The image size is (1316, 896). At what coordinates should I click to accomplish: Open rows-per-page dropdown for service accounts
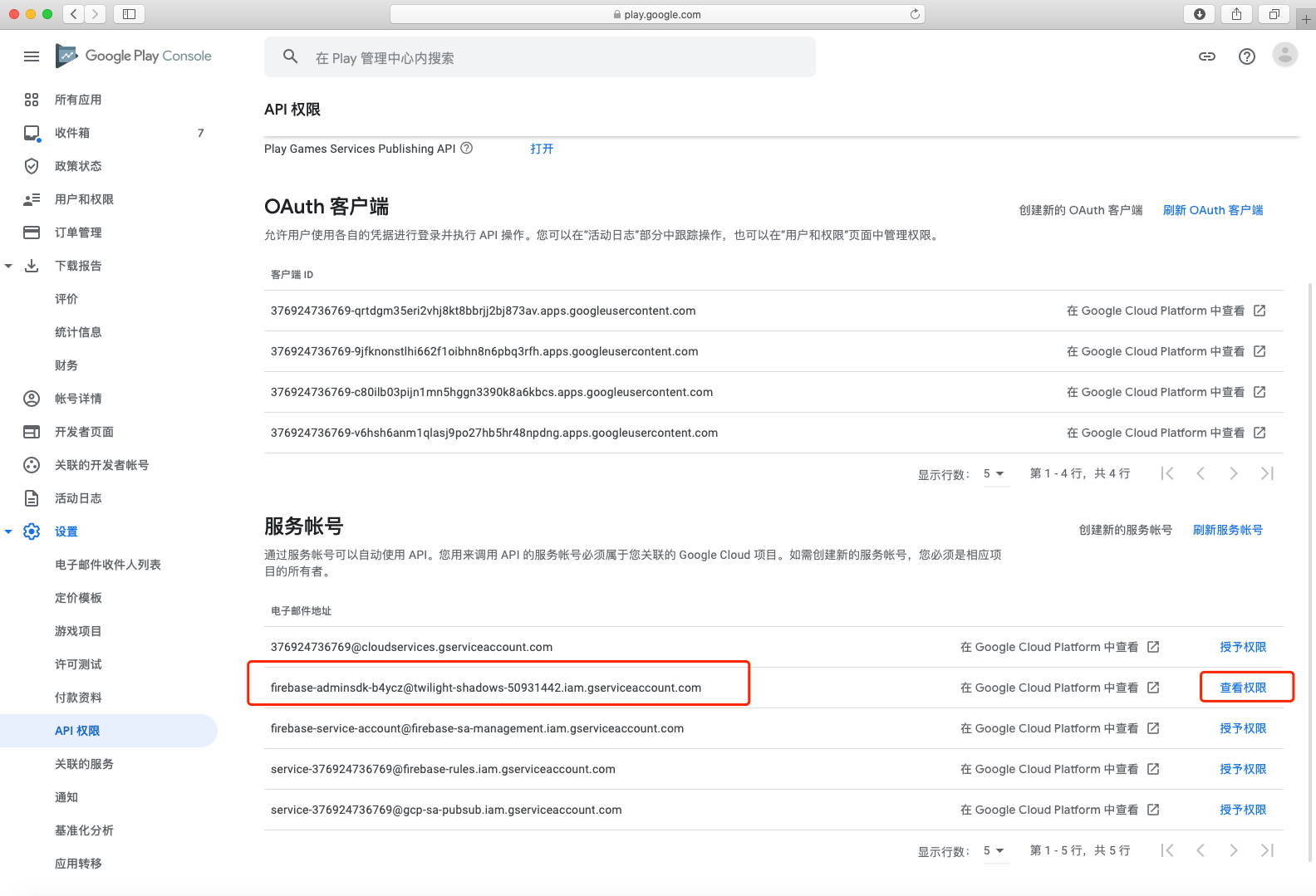995,851
